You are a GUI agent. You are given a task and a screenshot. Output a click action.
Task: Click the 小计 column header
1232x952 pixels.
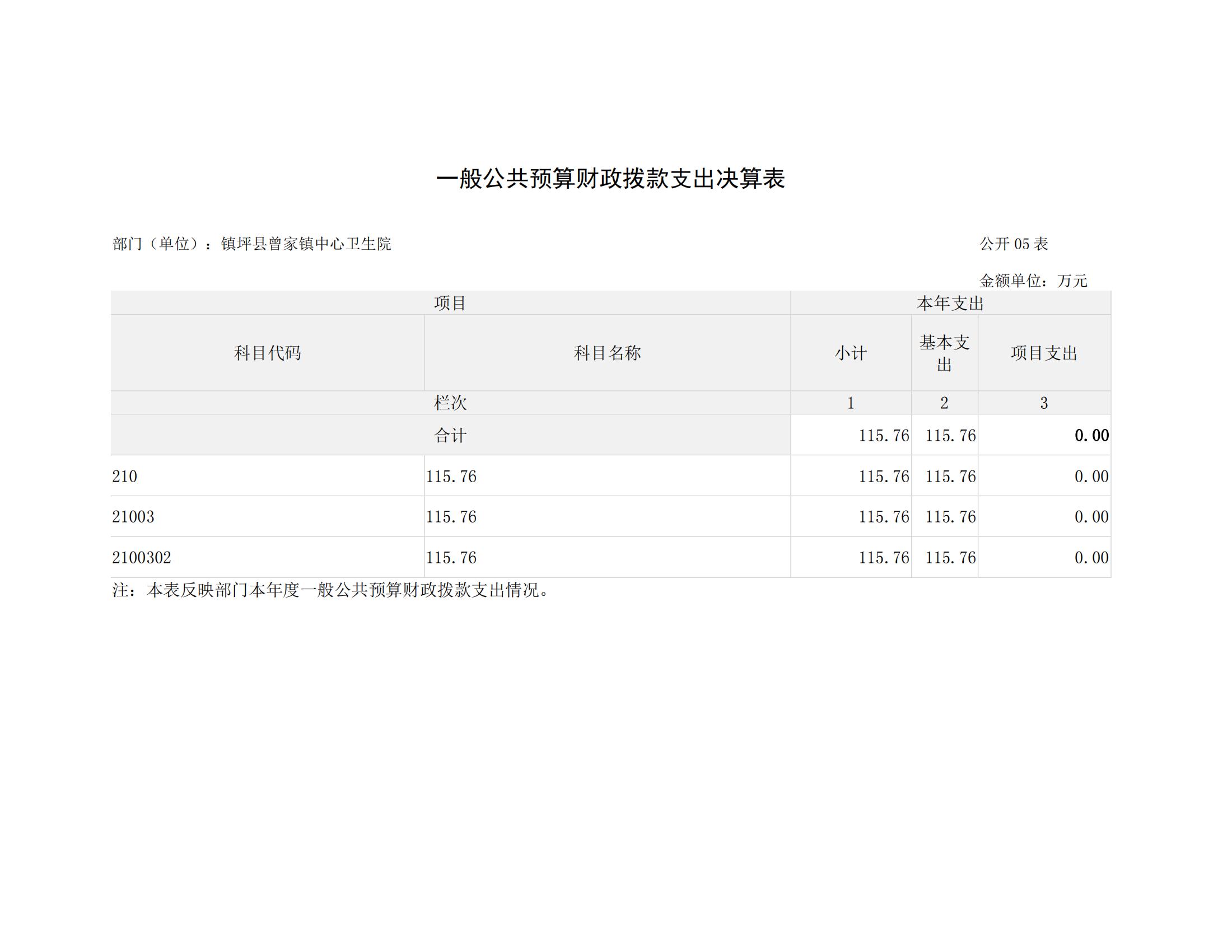pos(851,353)
